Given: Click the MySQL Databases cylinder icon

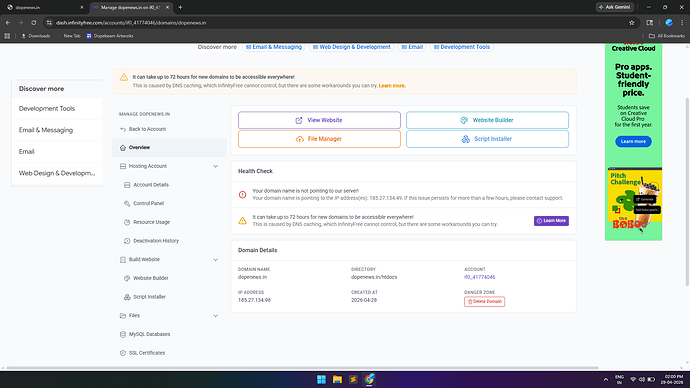Looking at the screenshot, I should coord(123,334).
